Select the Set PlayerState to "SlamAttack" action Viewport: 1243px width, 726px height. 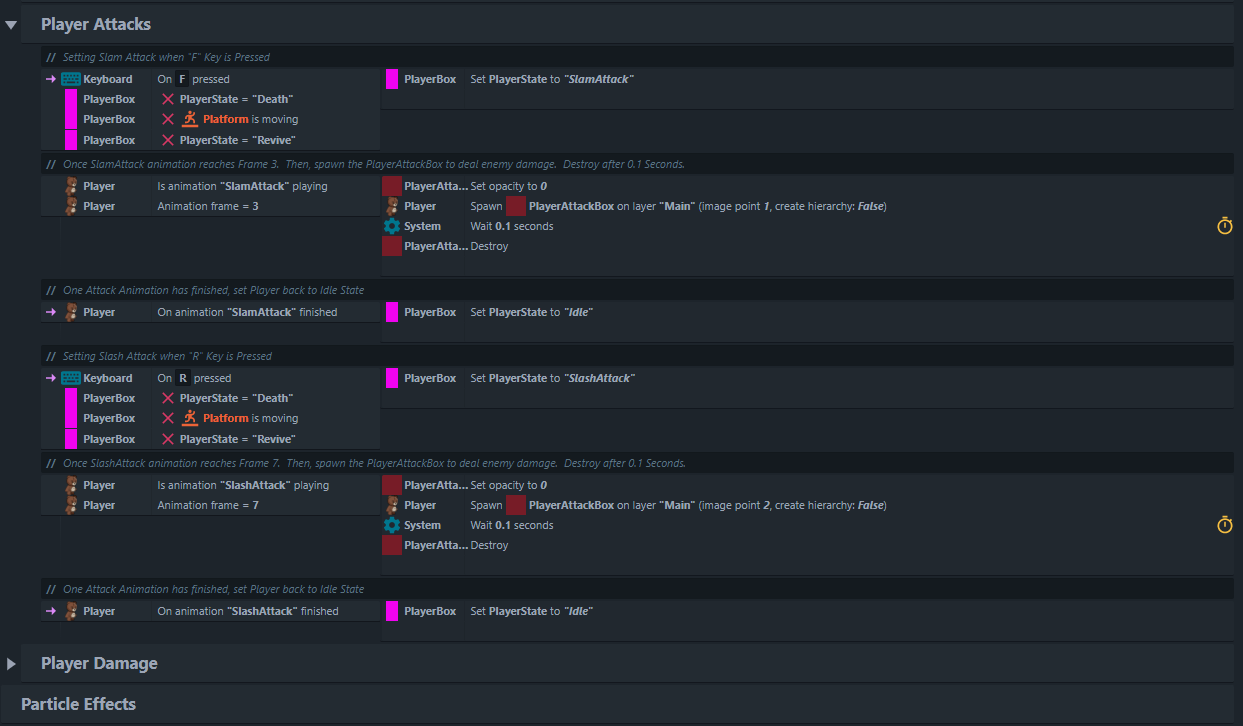click(x=552, y=79)
